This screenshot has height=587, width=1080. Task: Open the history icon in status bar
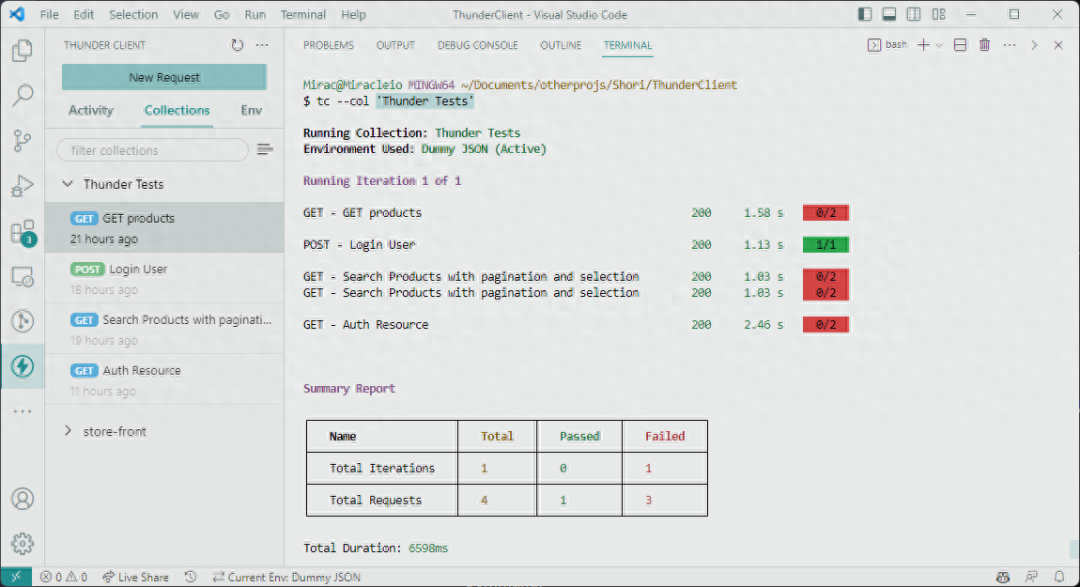pyautogui.click(x=191, y=577)
